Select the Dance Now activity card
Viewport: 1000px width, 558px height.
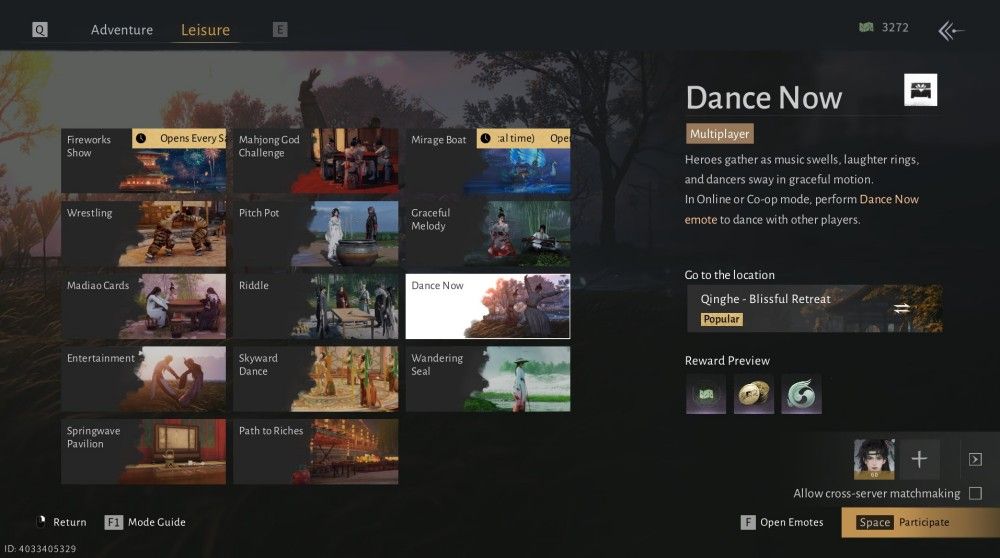click(488, 306)
